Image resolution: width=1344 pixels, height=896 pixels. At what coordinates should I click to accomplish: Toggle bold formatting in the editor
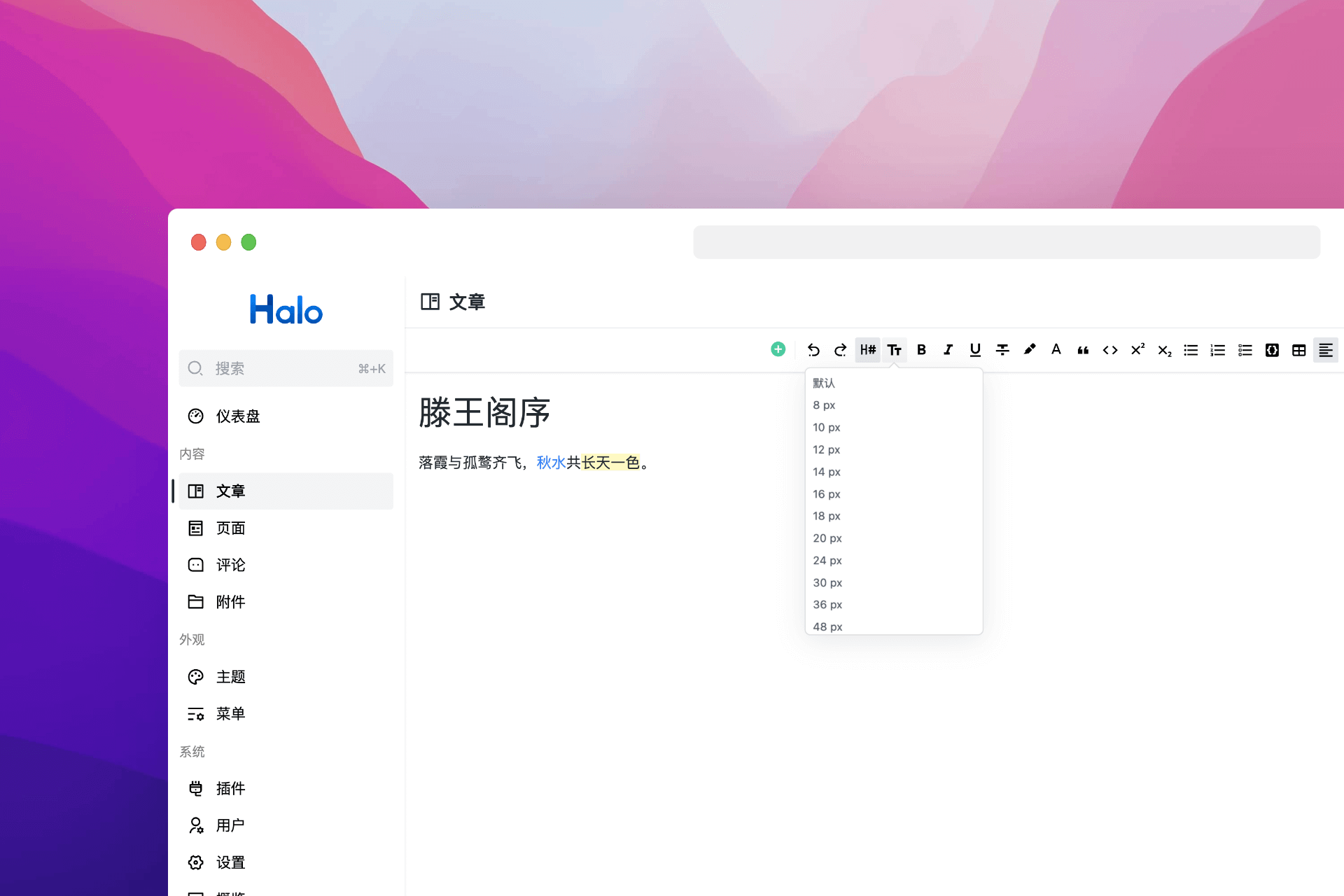pyautogui.click(x=922, y=350)
